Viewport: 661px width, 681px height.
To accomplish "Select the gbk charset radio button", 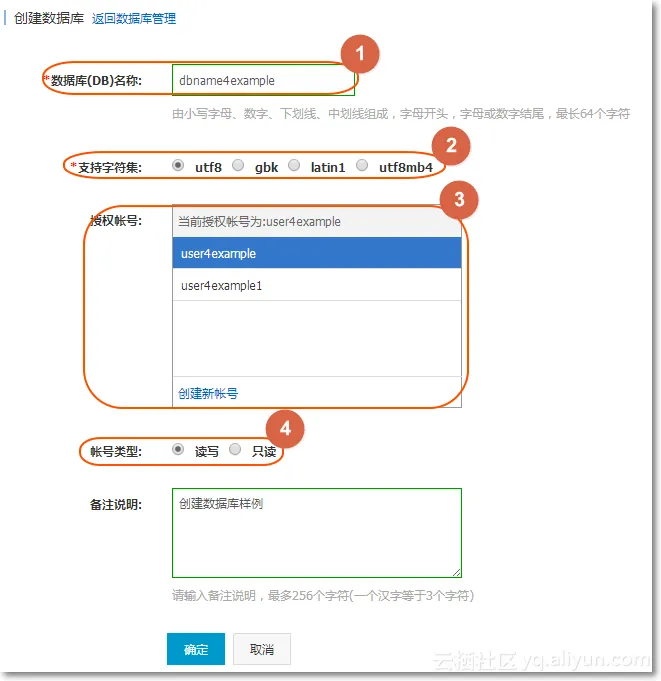I will pyautogui.click(x=238, y=165).
